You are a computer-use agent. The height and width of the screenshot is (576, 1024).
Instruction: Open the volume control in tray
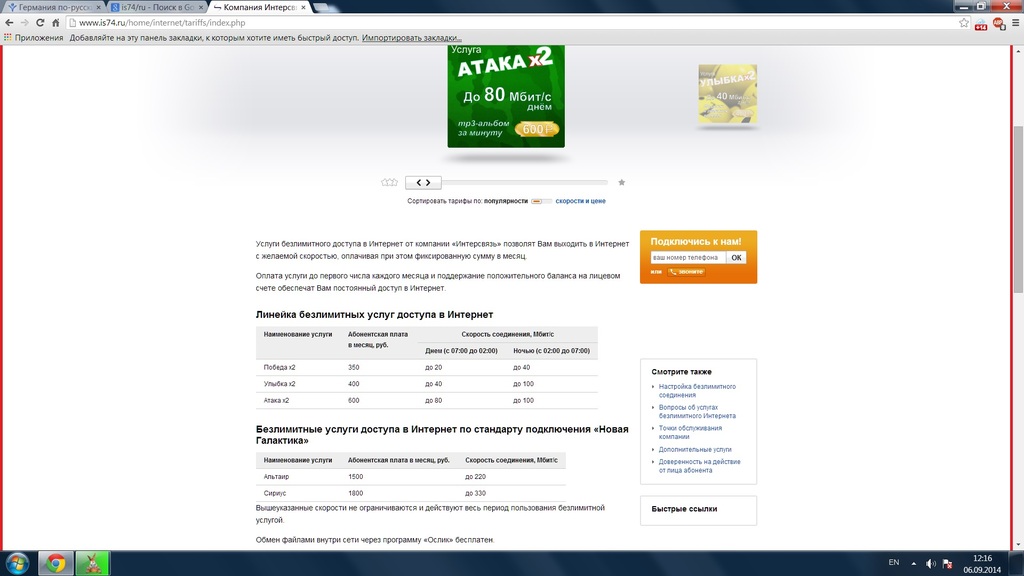click(931, 564)
